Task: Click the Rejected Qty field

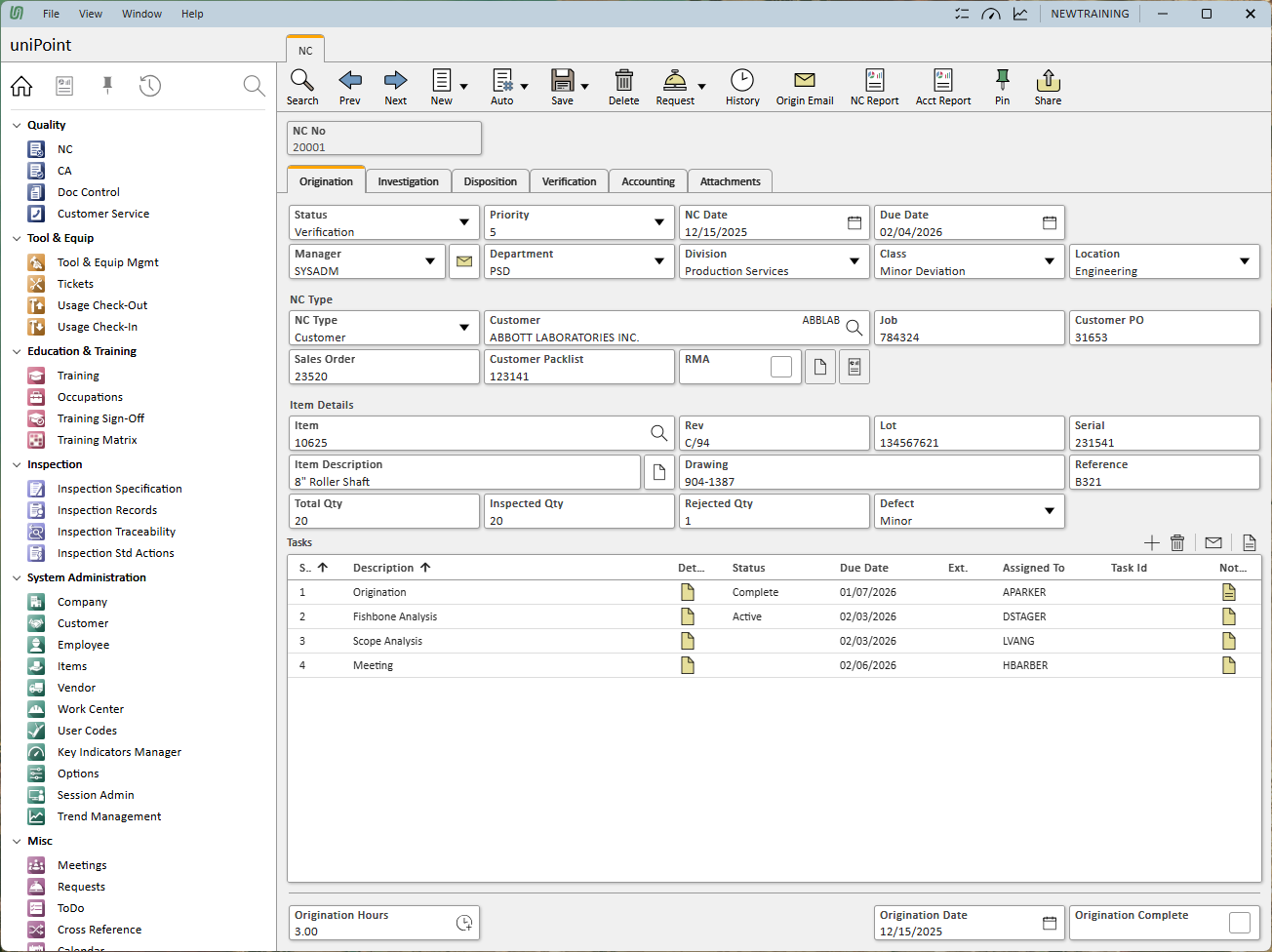Action: [775, 511]
